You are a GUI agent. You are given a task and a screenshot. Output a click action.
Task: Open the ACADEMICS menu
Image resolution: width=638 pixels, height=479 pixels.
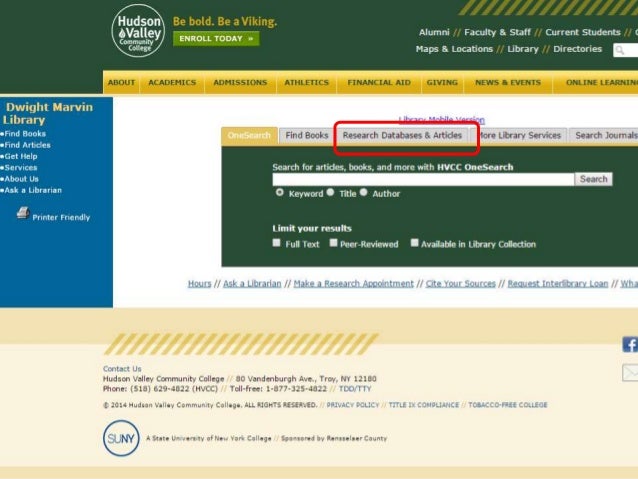point(172,83)
